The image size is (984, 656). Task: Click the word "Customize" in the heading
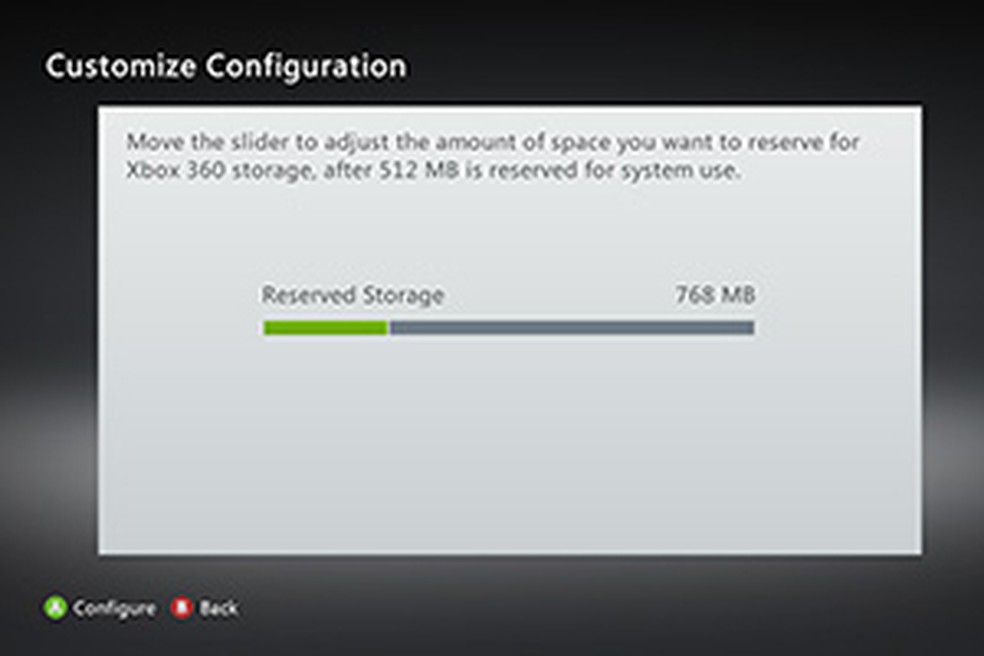[x=119, y=66]
